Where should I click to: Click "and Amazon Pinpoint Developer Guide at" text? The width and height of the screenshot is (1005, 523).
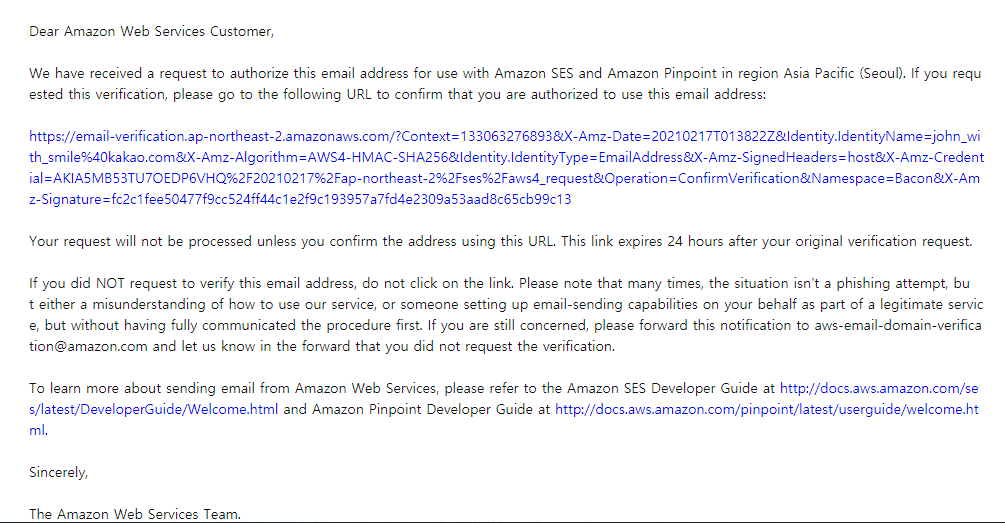417,410
